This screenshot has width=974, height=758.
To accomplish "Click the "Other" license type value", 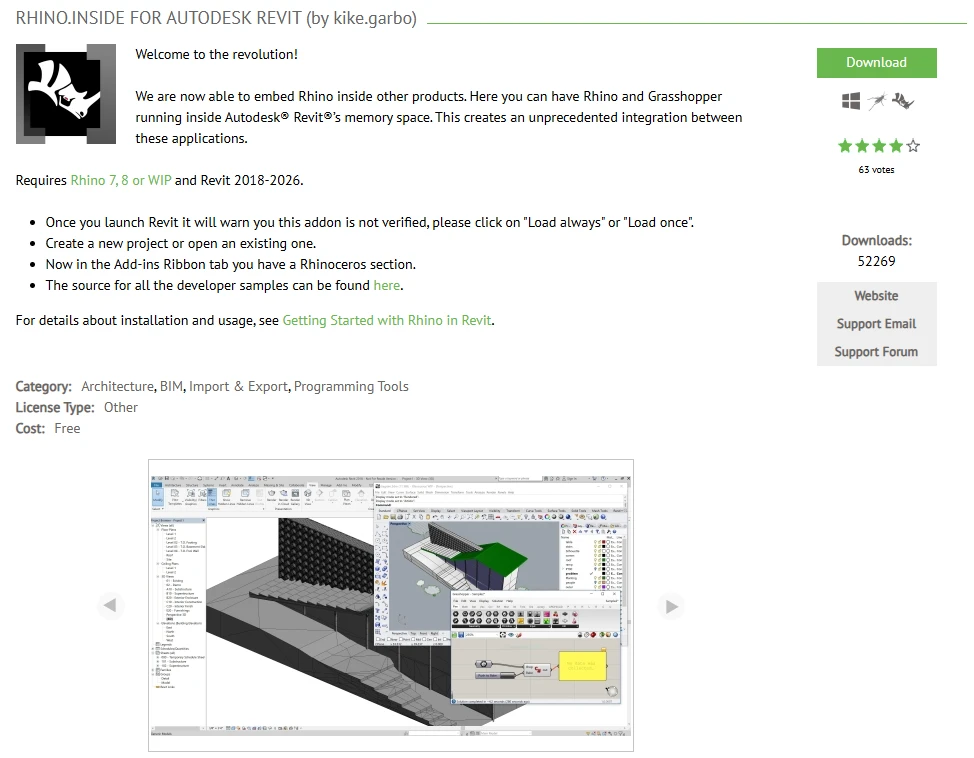I will [x=121, y=408].
